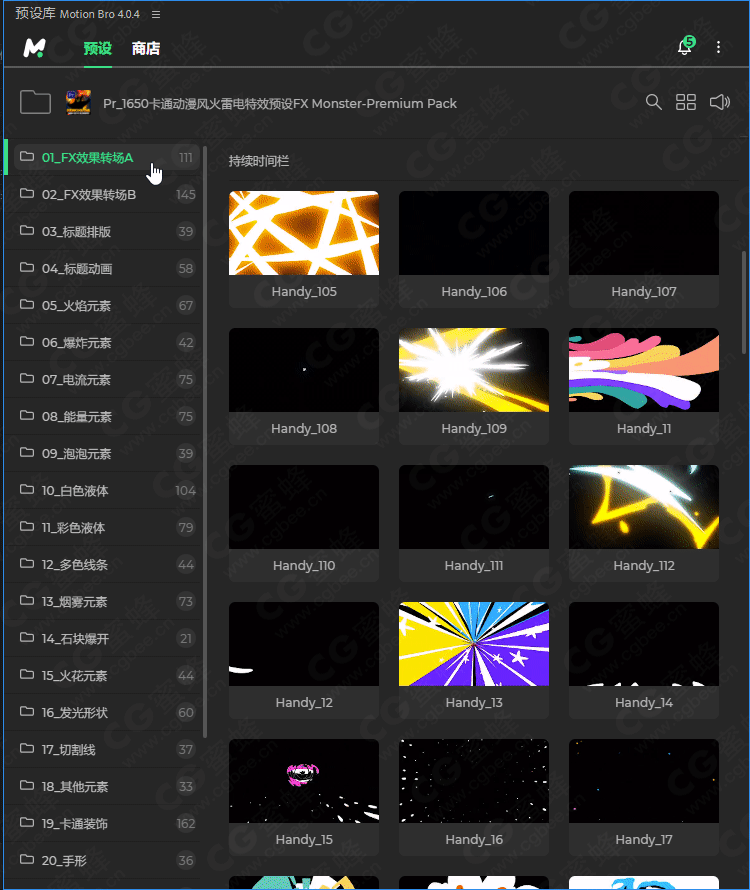Select the Handy_13 starburst thumbnail
Image resolution: width=750 pixels, height=890 pixels.
point(474,644)
